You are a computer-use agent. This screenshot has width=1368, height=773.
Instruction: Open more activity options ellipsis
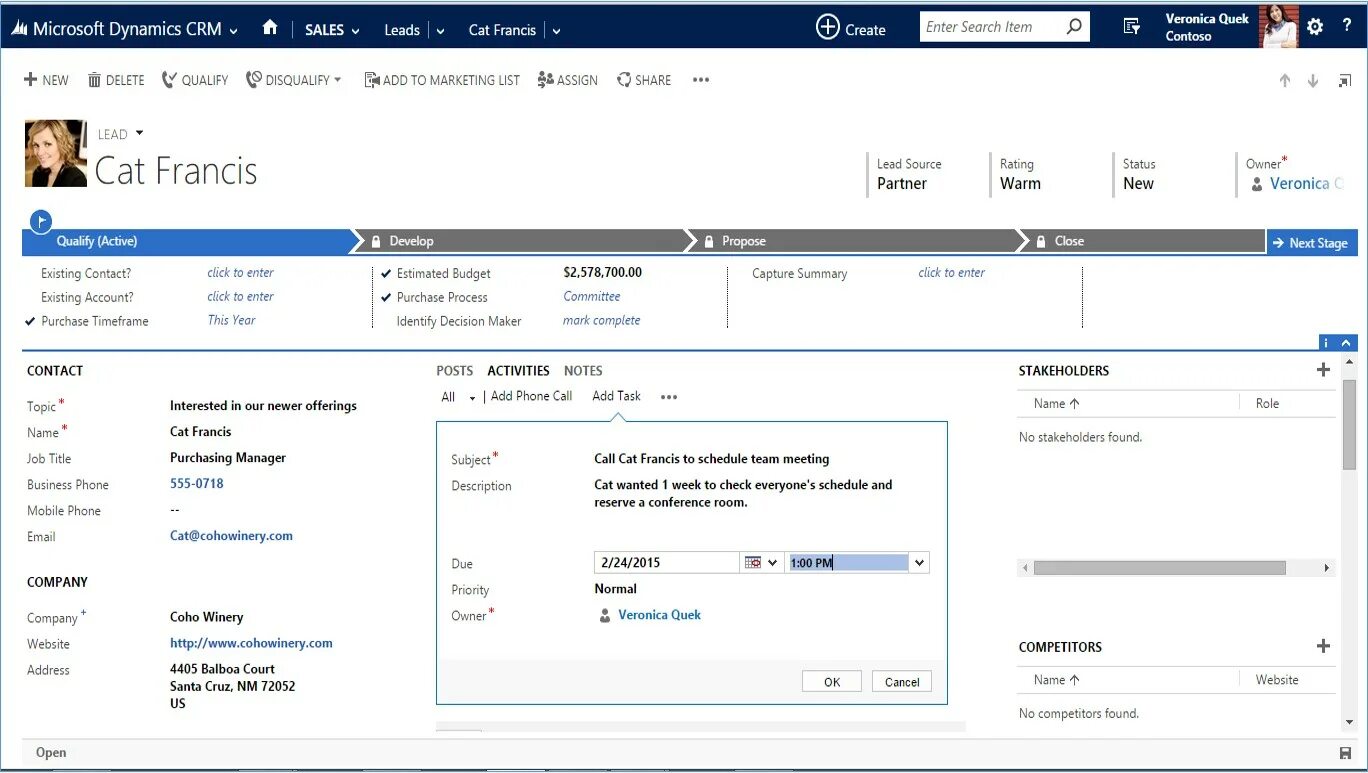click(669, 397)
